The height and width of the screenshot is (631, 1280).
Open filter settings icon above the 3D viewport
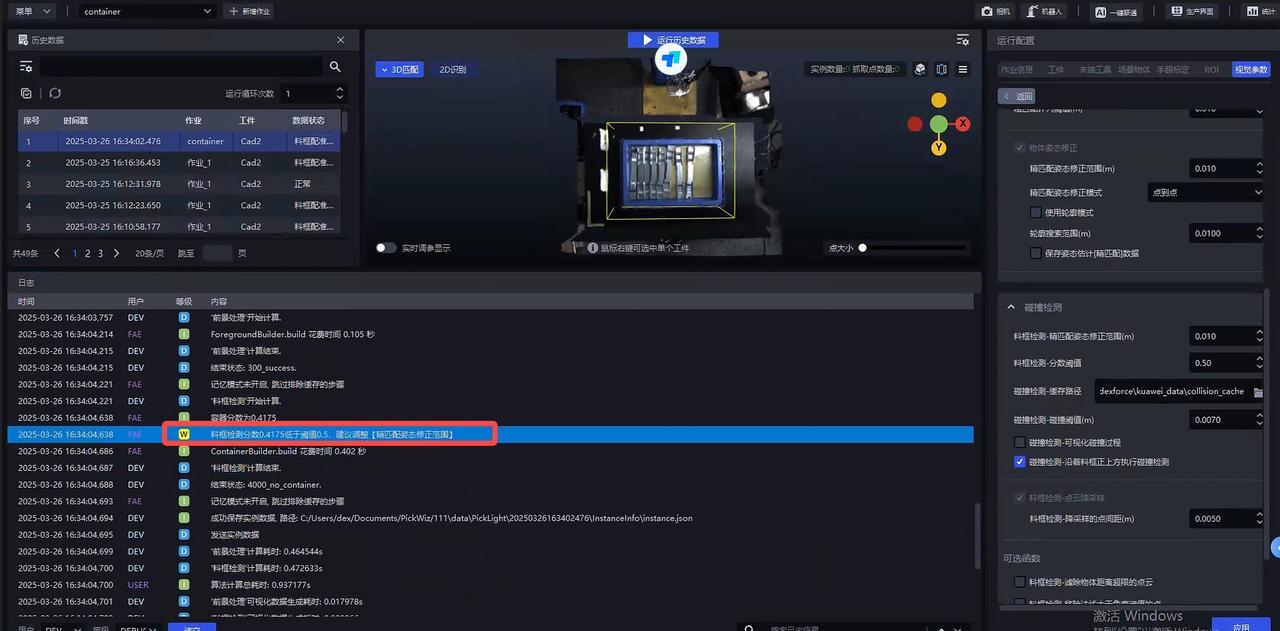click(x=962, y=40)
